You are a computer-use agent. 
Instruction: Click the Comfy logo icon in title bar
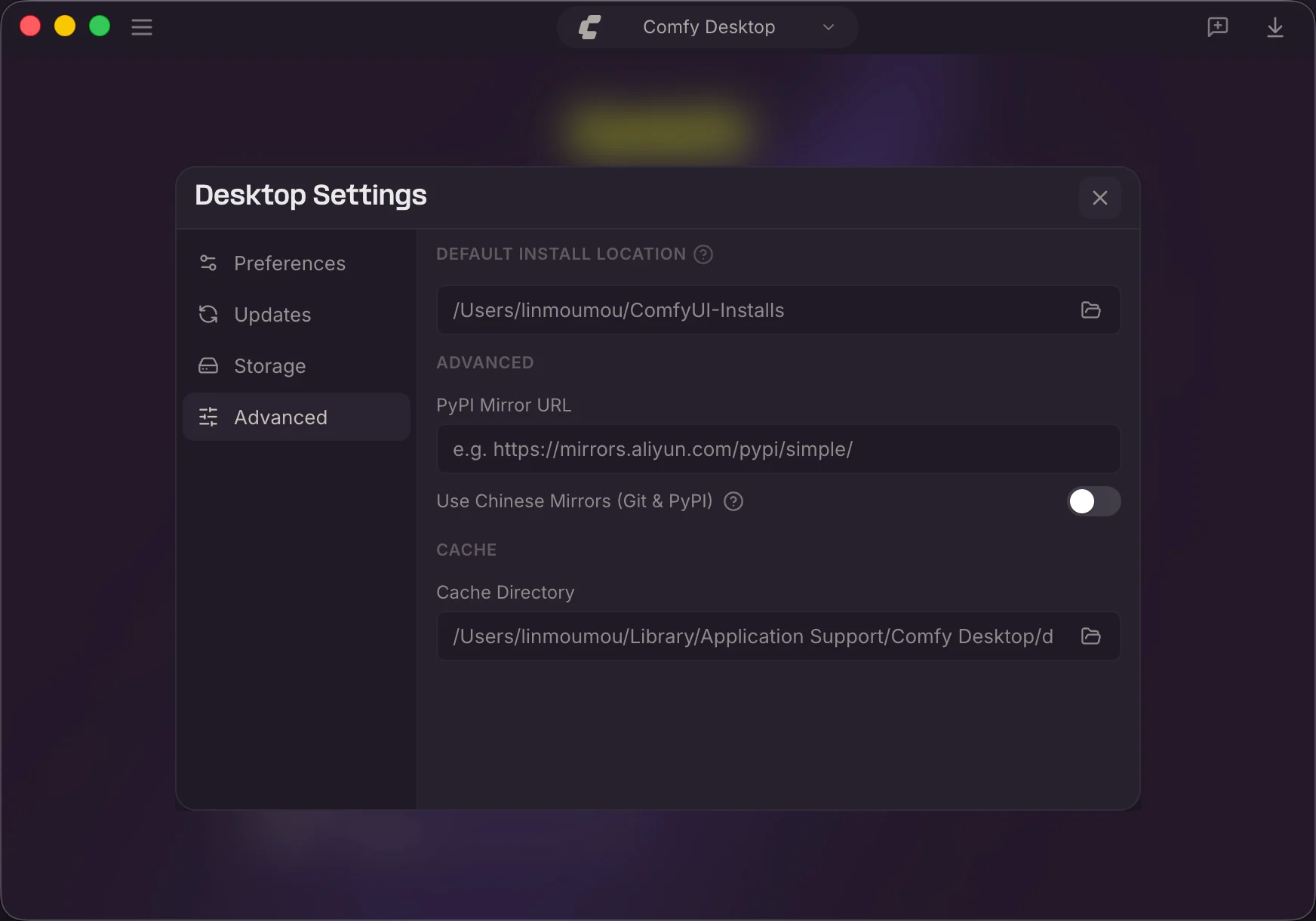pyautogui.click(x=589, y=27)
